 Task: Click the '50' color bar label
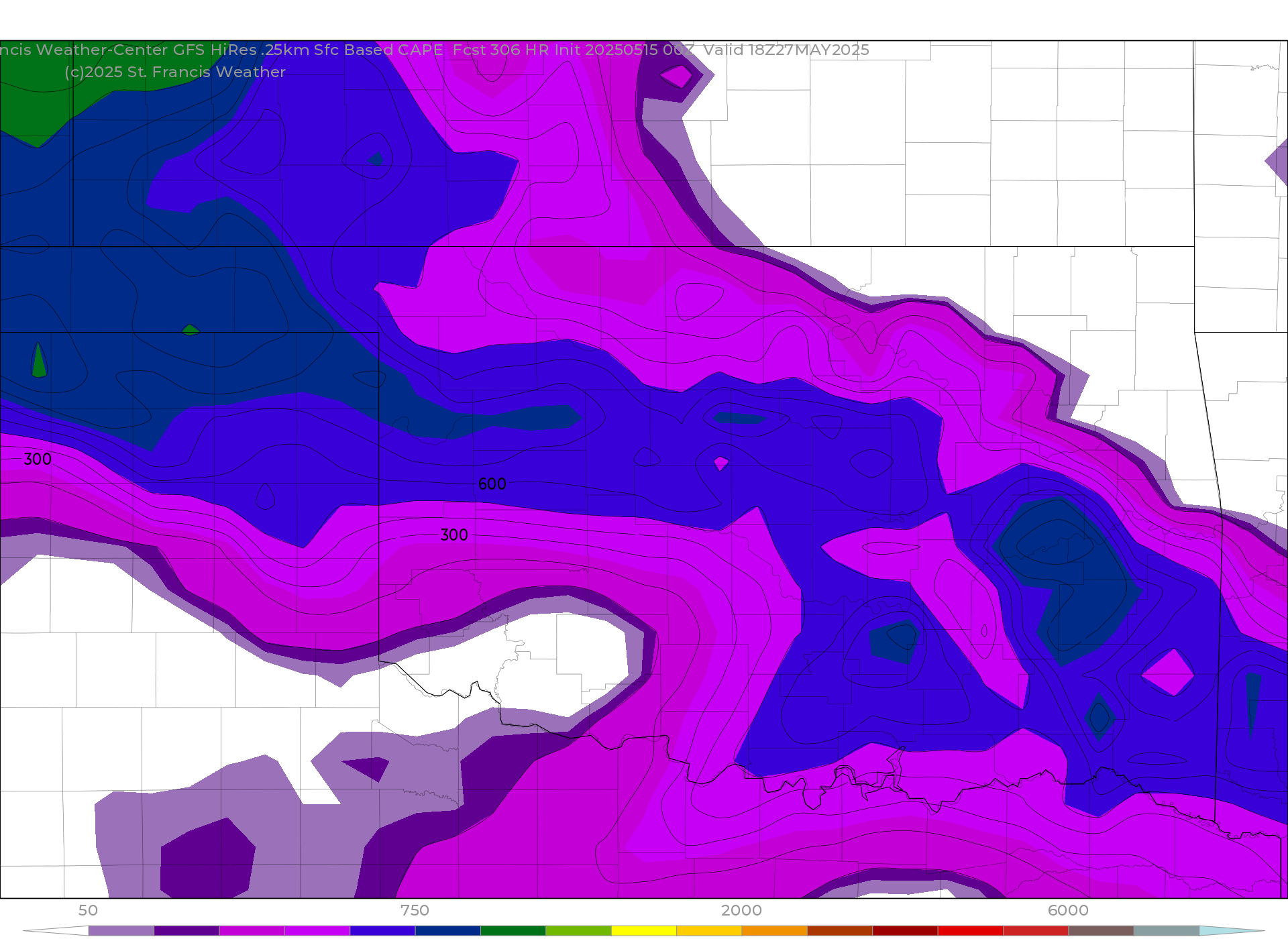point(88,910)
